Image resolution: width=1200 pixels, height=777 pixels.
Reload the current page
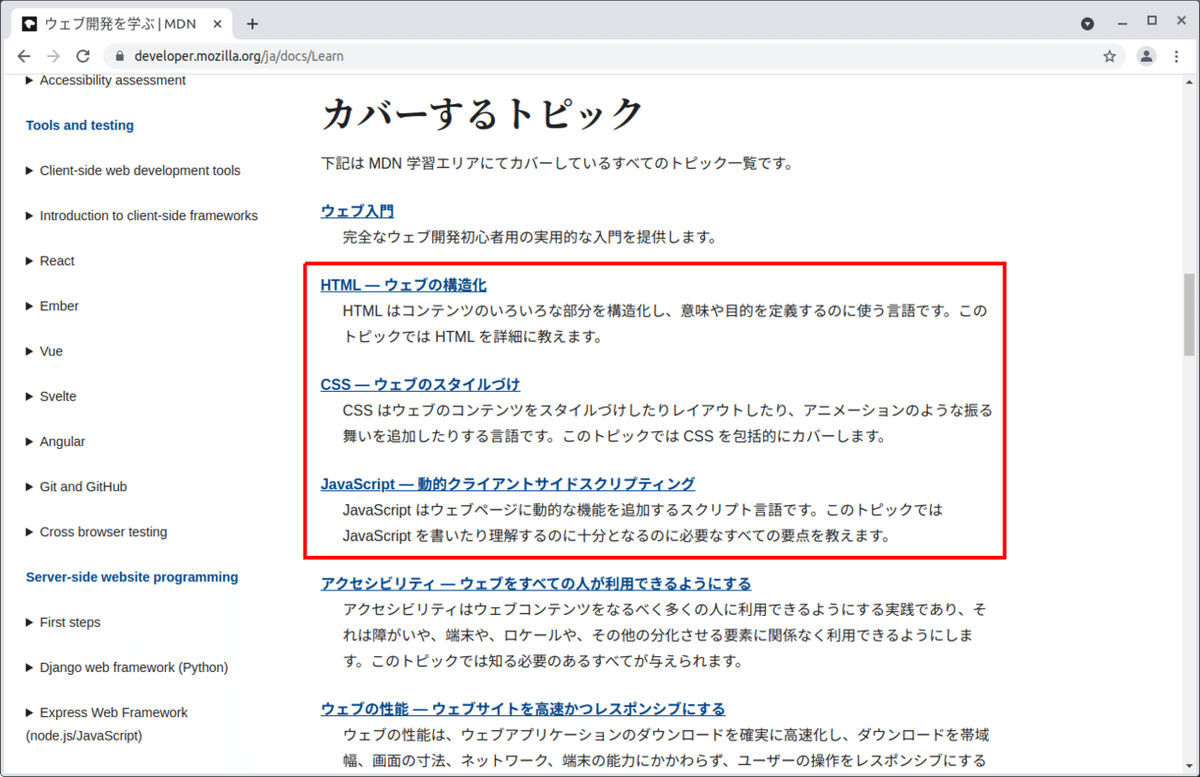[84, 56]
